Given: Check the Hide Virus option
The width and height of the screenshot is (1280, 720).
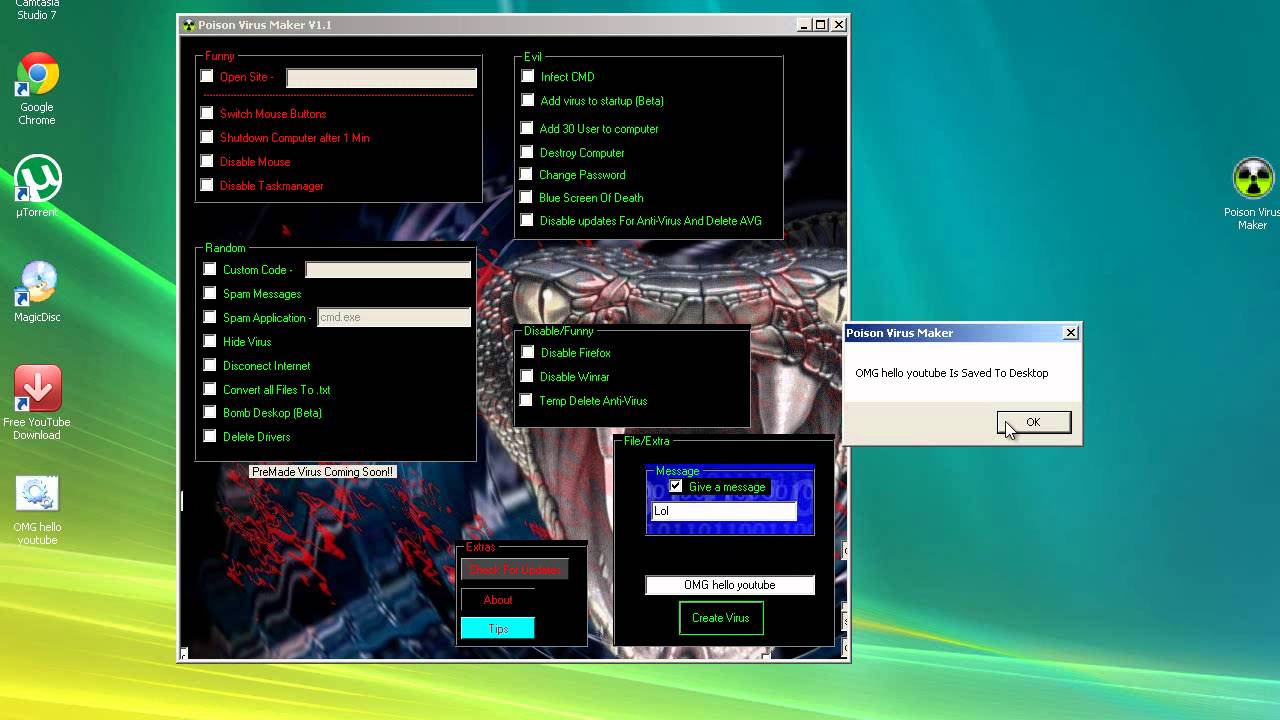Looking at the screenshot, I should coord(210,341).
